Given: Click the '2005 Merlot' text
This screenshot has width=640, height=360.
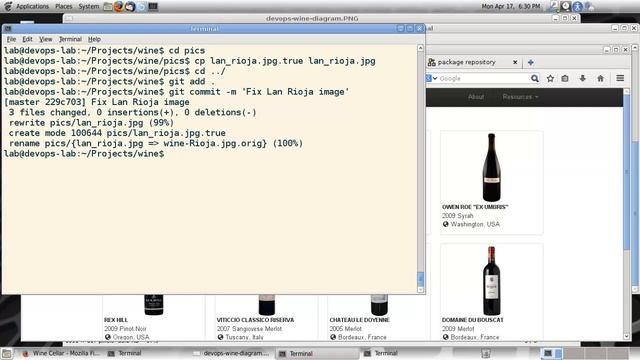Looking at the screenshot, I should click(345, 329).
